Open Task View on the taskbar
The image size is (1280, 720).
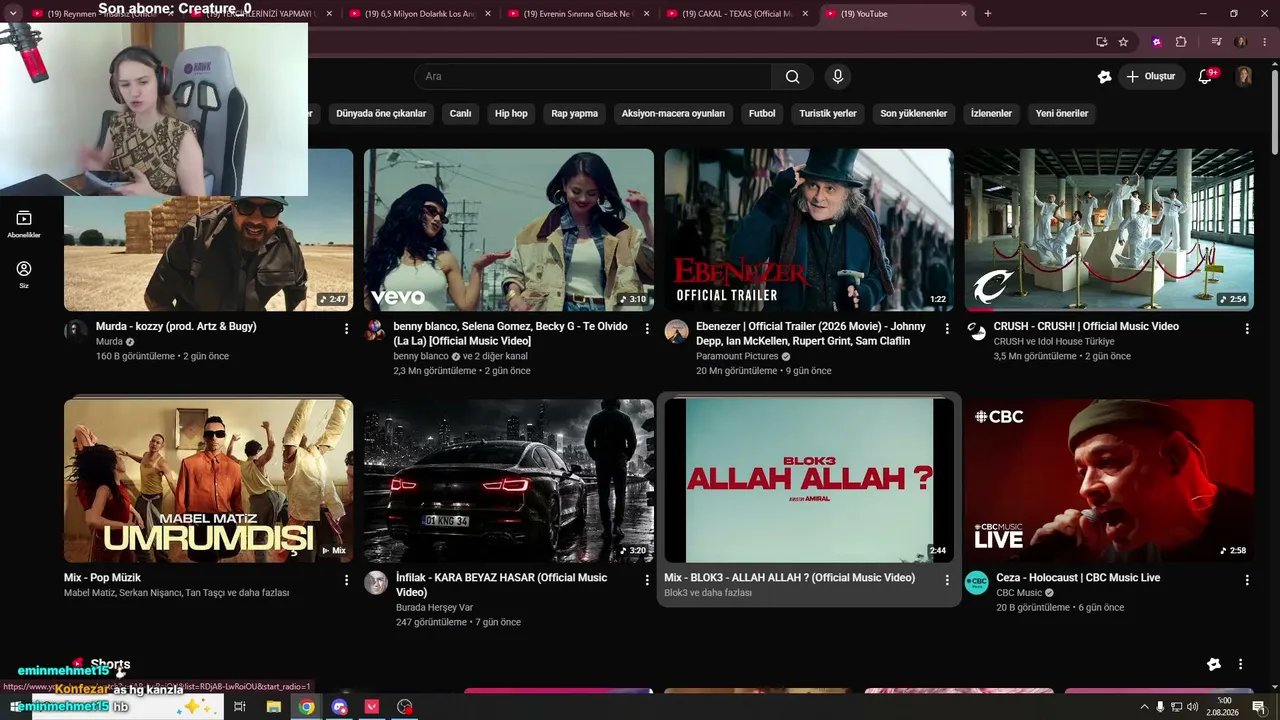(x=240, y=706)
